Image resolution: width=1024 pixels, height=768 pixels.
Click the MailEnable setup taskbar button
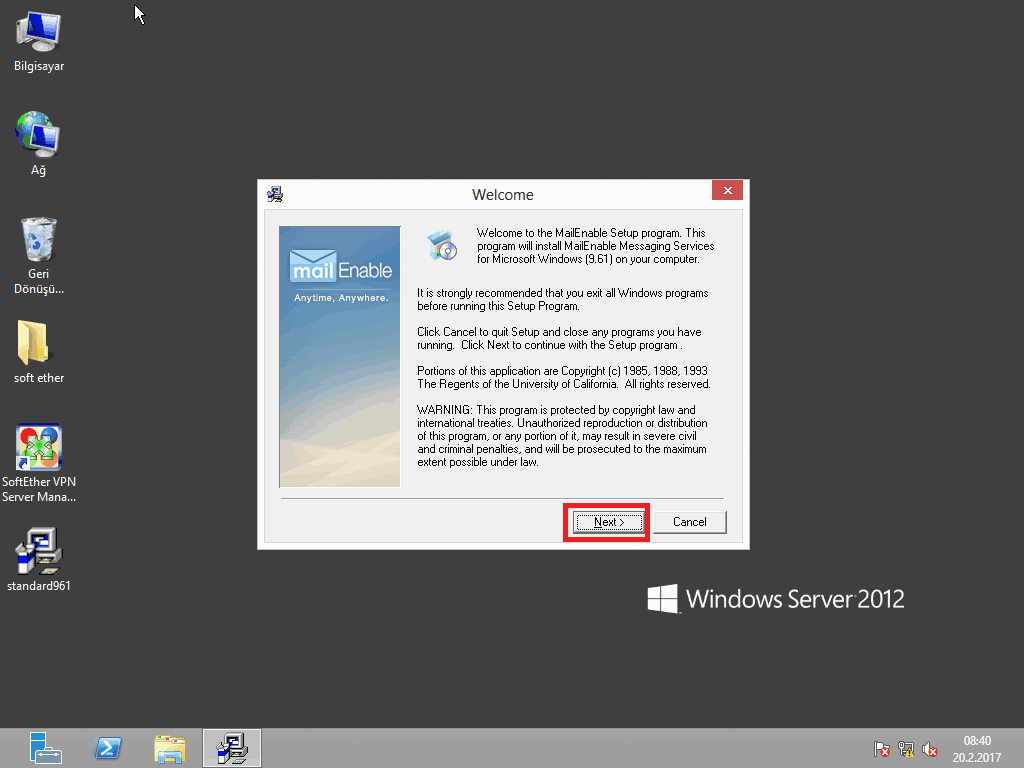click(x=232, y=748)
